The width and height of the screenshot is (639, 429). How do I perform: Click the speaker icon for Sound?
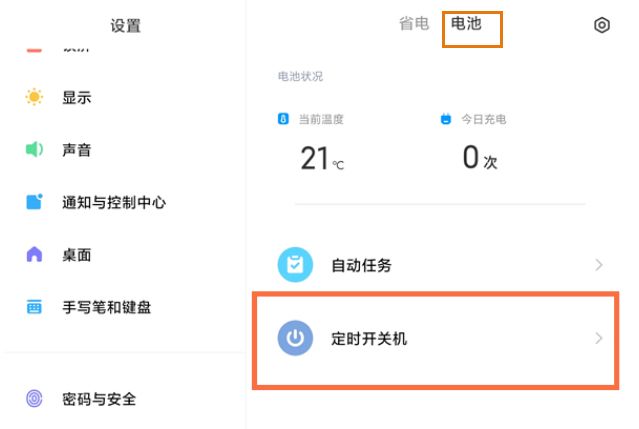coord(35,150)
